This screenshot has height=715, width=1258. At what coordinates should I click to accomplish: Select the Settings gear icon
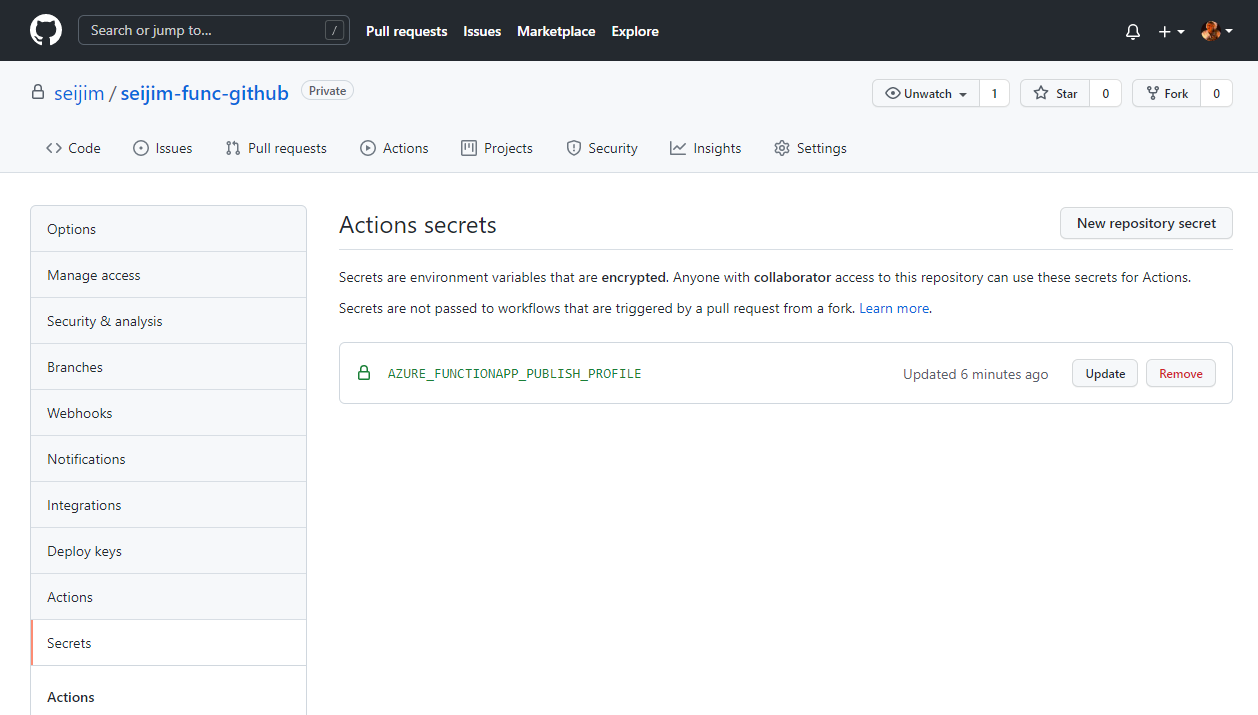[x=781, y=147]
